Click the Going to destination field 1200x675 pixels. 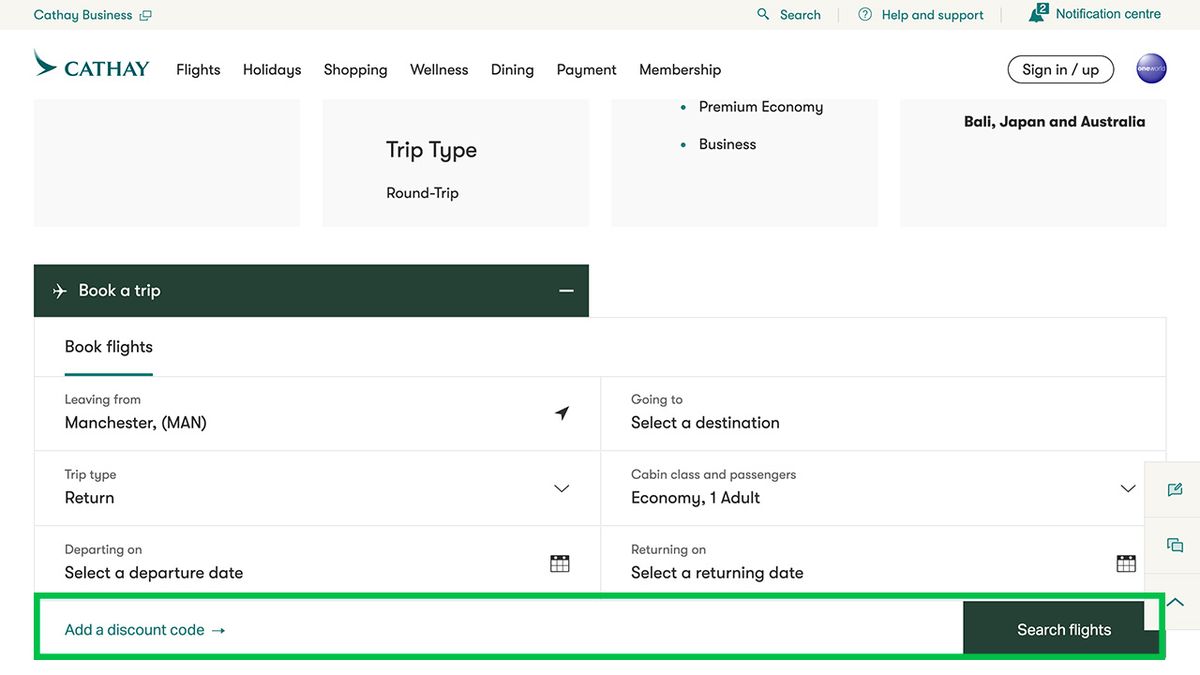coord(705,422)
